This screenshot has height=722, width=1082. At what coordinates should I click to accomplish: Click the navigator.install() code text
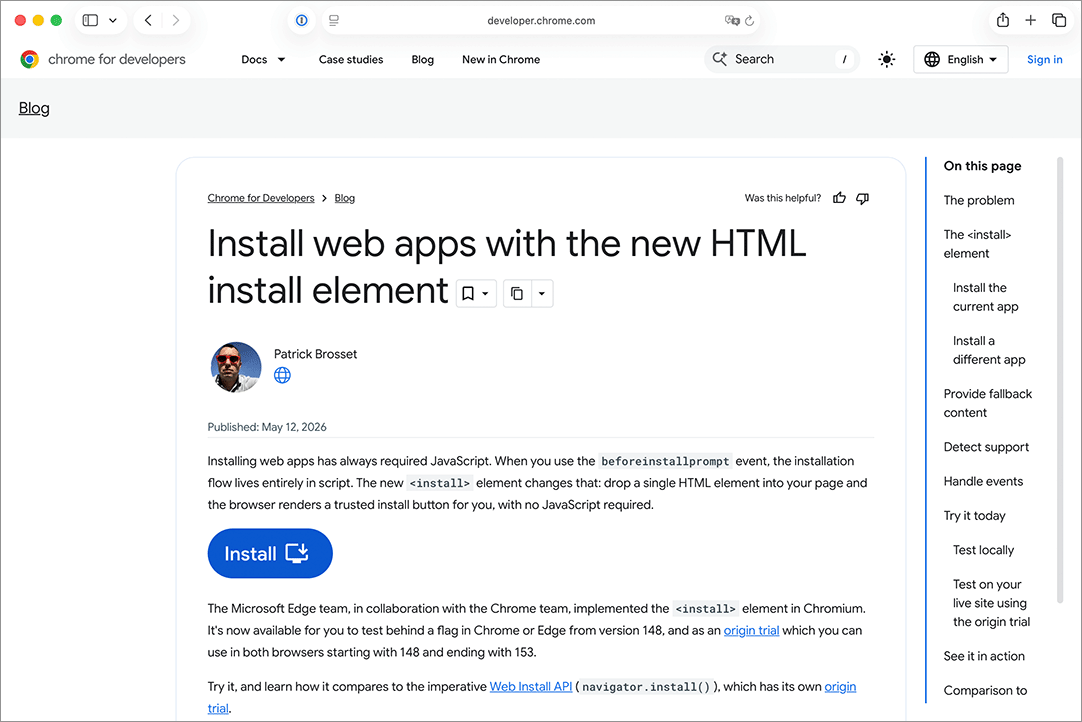646,687
